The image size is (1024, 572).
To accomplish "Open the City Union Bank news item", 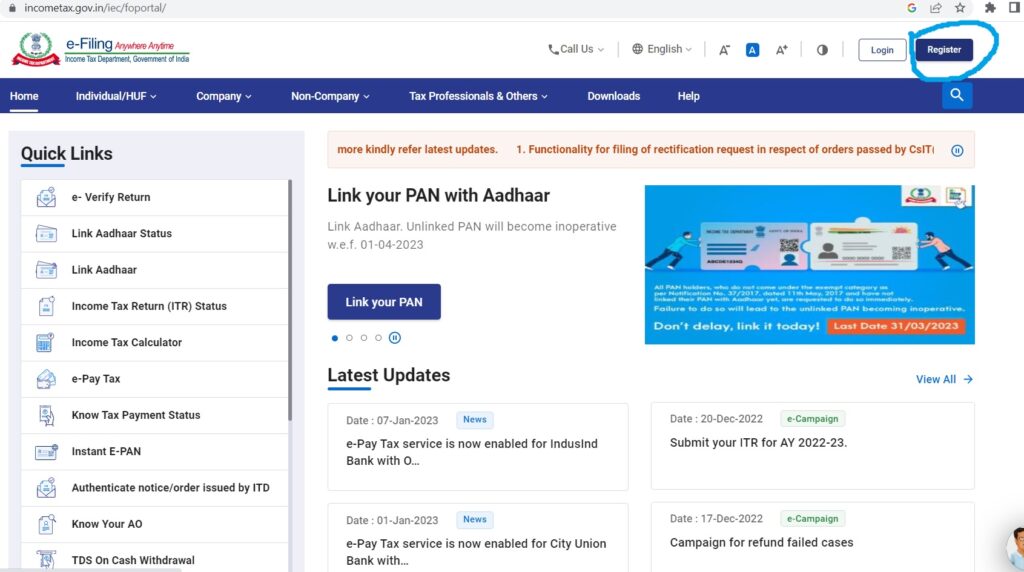I will (478, 537).
